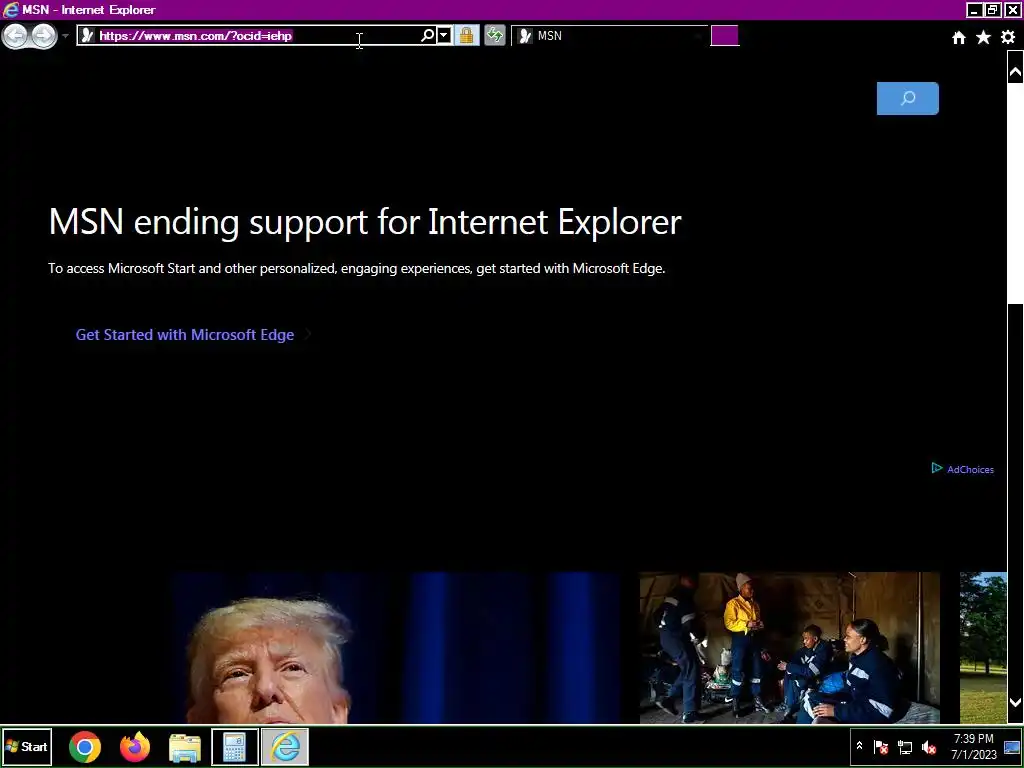Open the Calculator taskbar icon
The width and height of the screenshot is (1024, 768).
point(234,747)
